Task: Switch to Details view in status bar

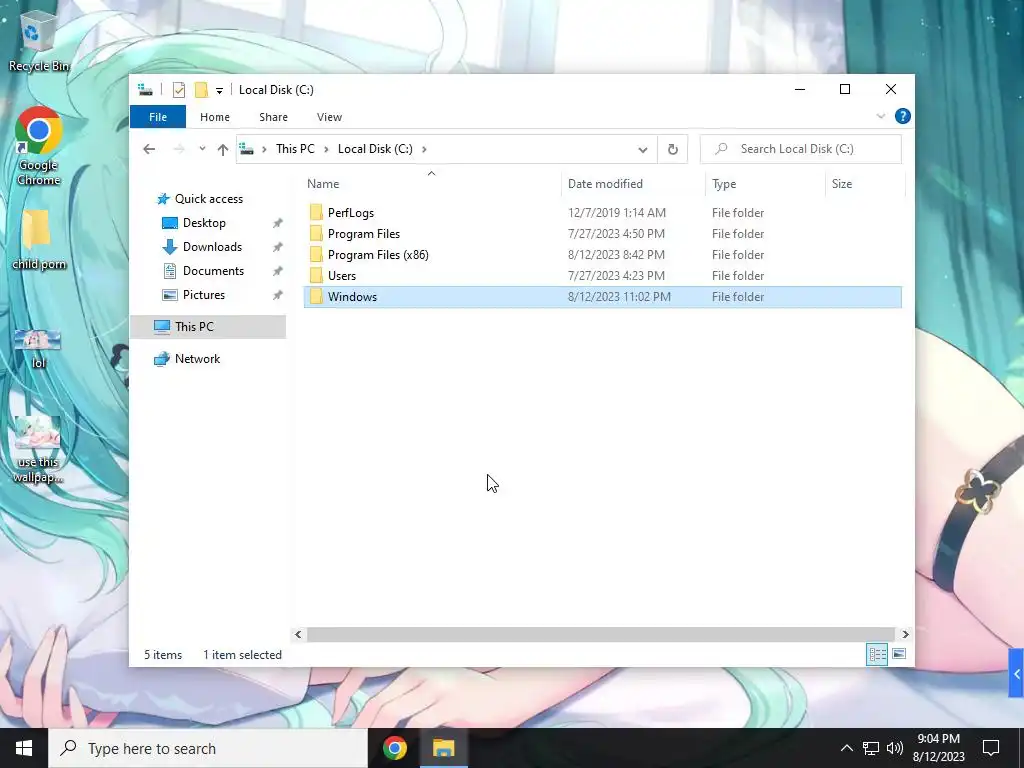Action: (876, 654)
